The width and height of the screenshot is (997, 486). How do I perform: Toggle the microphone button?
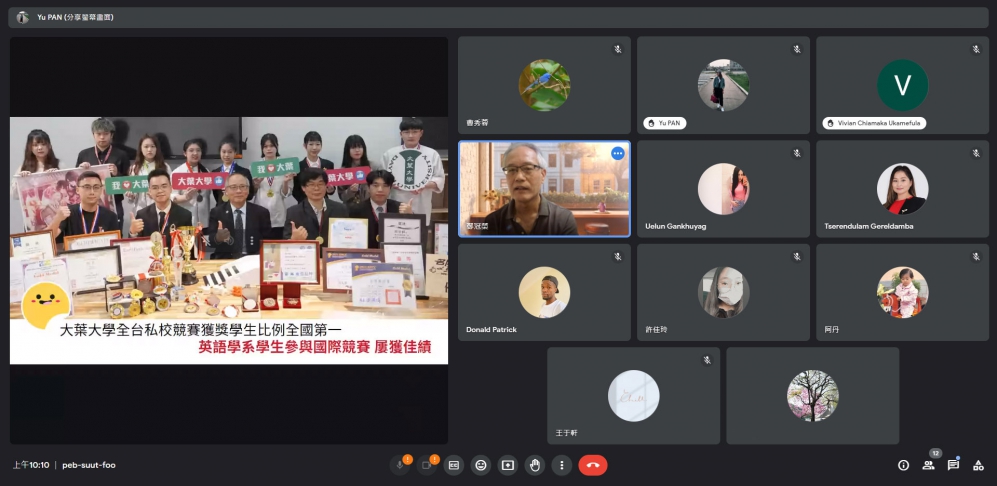tap(401, 465)
